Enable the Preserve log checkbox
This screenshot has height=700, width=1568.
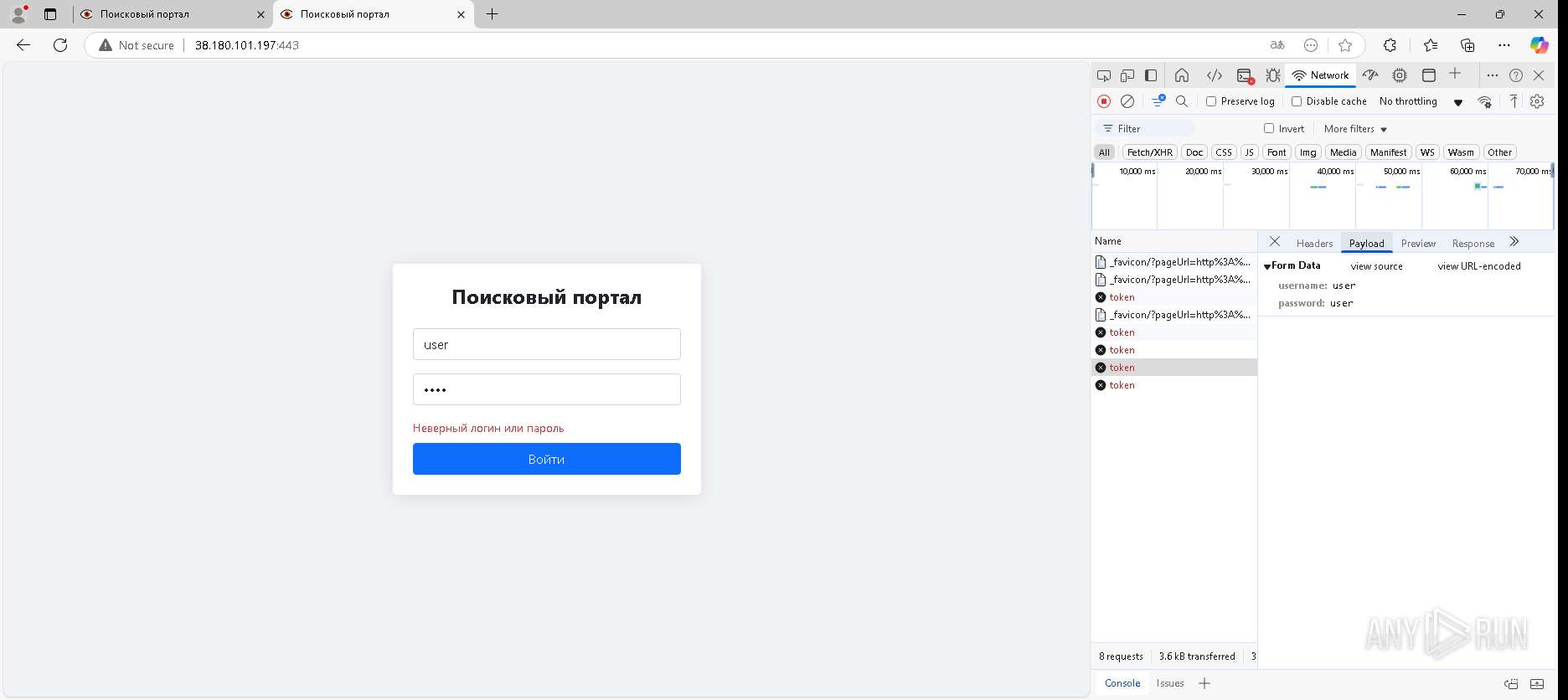click(x=1211, y=101)
